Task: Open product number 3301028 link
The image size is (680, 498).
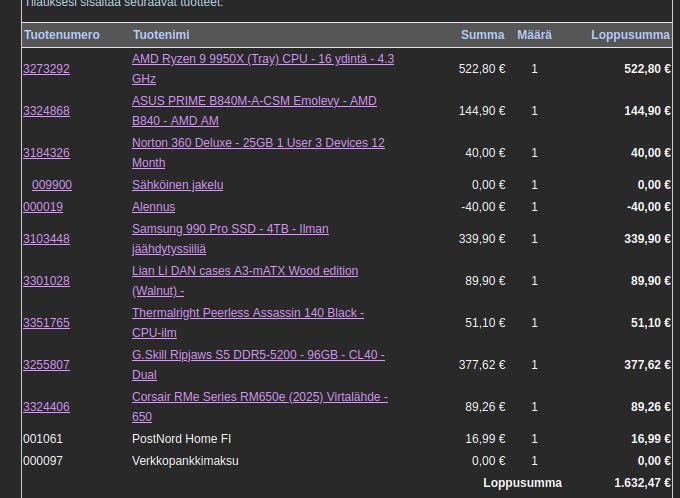Action: [x=46, y=281]
